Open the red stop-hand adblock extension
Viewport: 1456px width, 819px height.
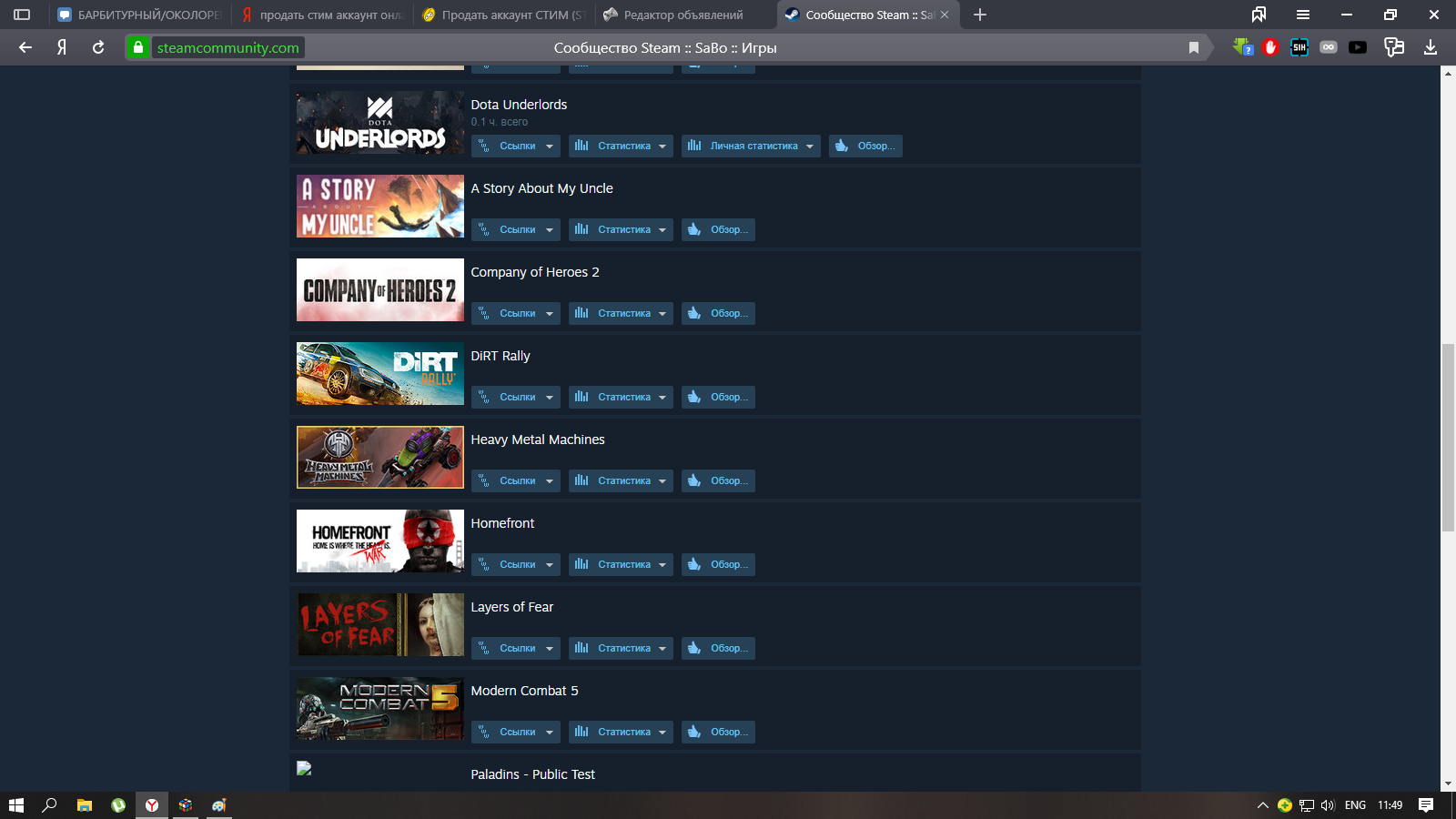pos(1270,47)
